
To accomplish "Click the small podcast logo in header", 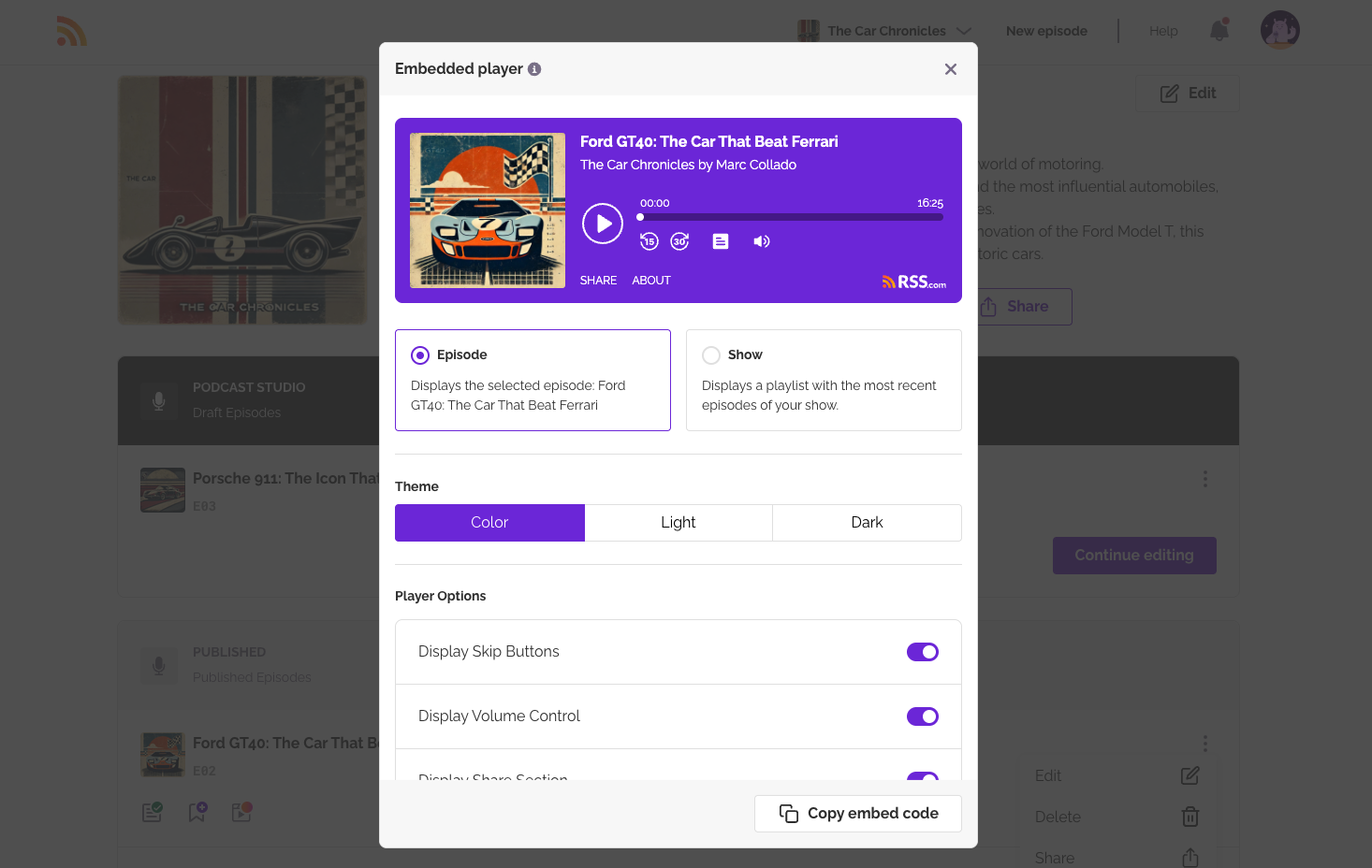I will (x=809, y=31).
